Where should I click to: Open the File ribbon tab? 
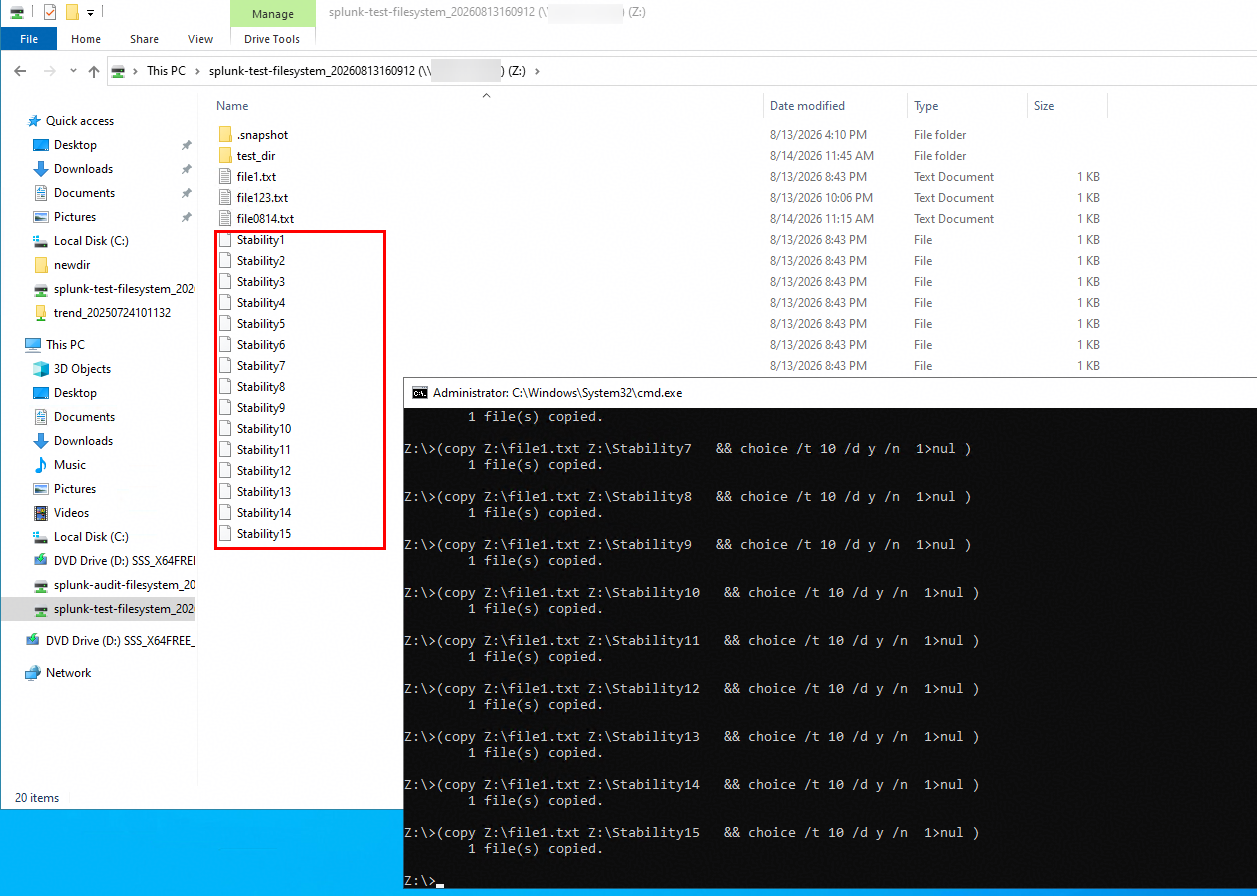tap(29, 39)
